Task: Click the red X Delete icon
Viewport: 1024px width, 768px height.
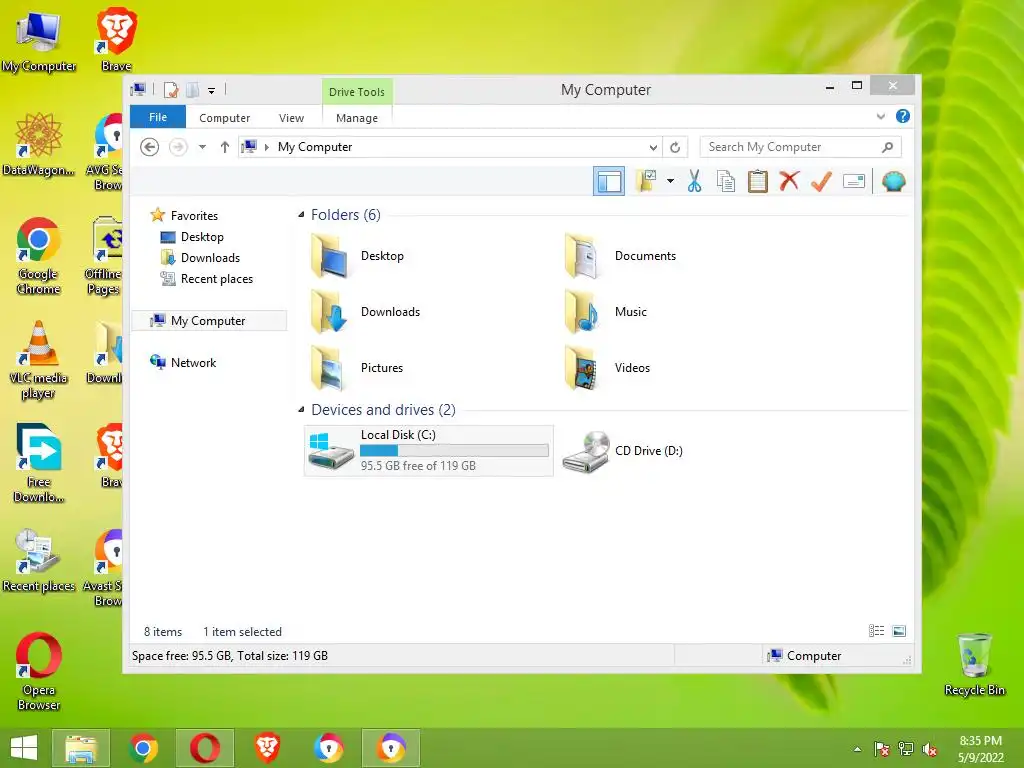Action: pos(789,181)
